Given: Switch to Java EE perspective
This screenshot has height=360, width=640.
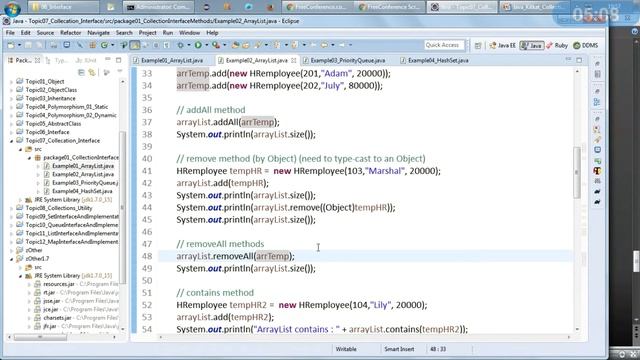Looking at the screenshot, I should pos(502,45).
